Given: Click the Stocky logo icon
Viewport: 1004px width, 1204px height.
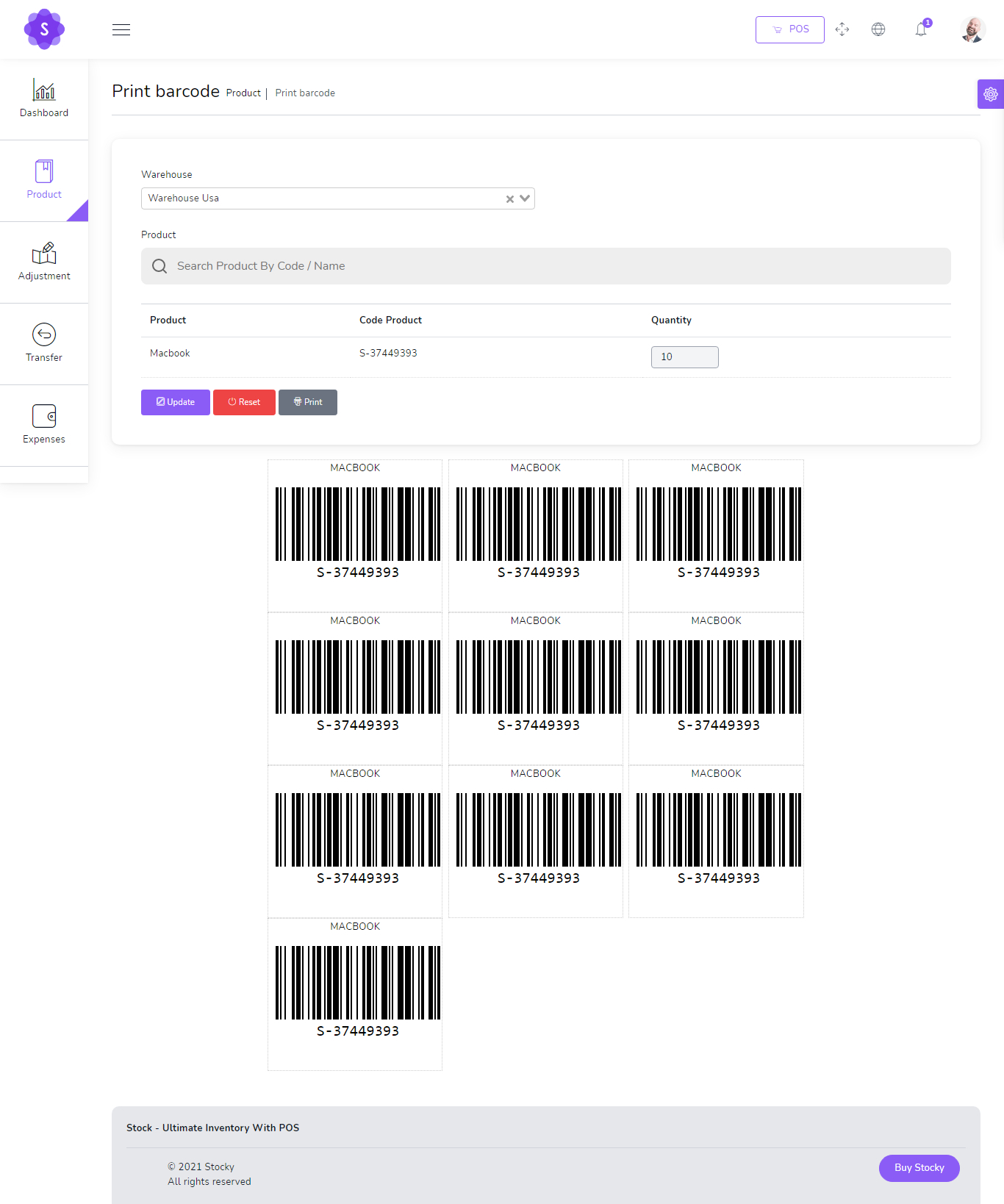Looking at the screenshot, I should (x=44, y=29).
